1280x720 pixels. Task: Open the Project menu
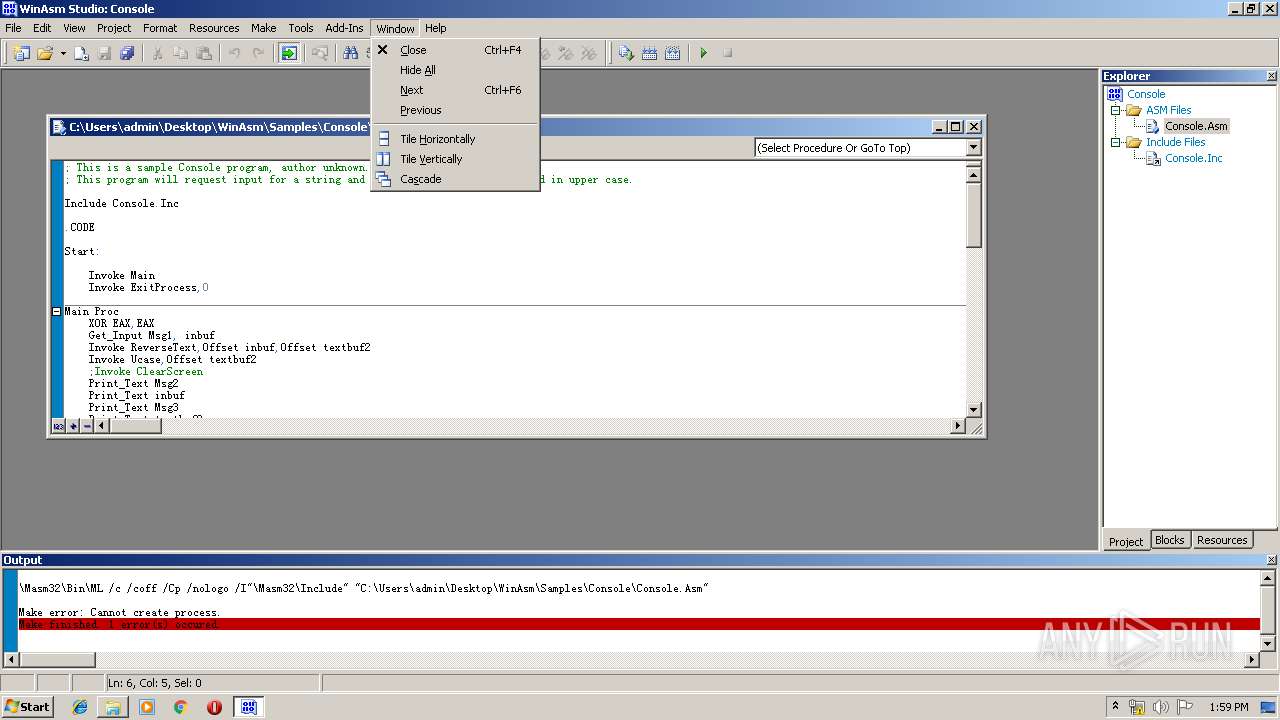pos(114,28)
